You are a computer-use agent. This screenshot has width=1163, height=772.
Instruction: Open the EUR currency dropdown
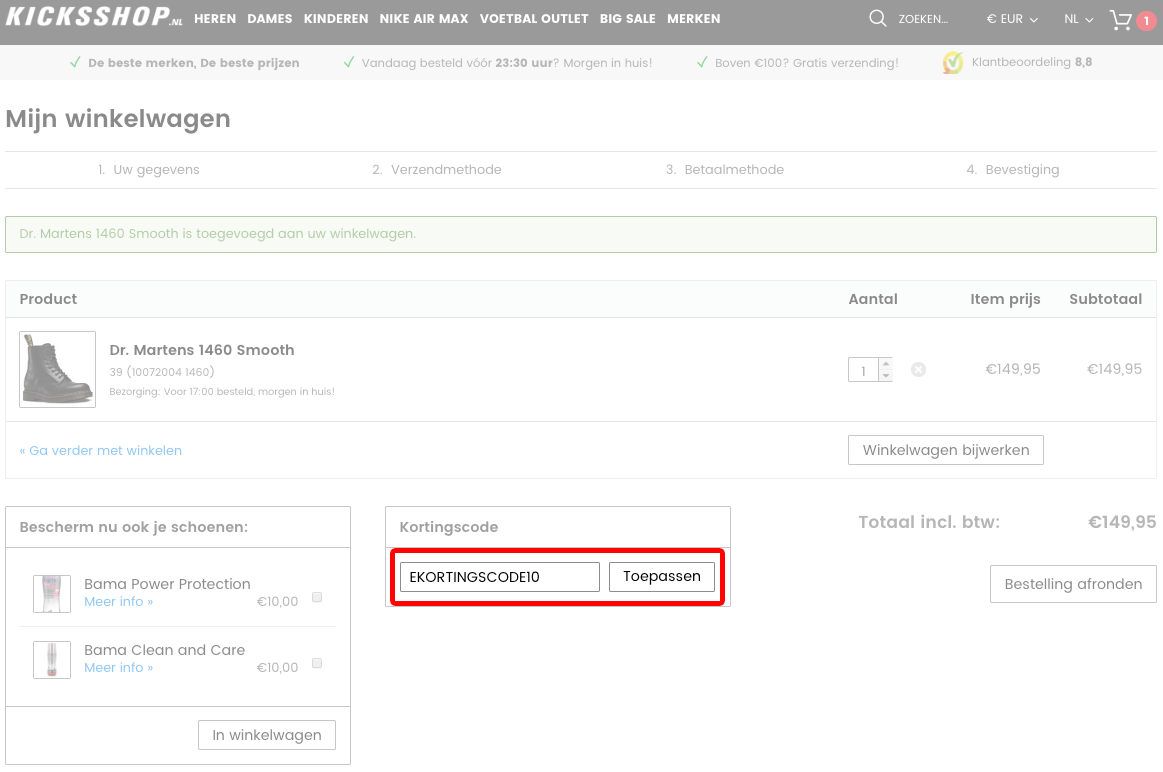pyautogui.click(x=1012, y=19)
